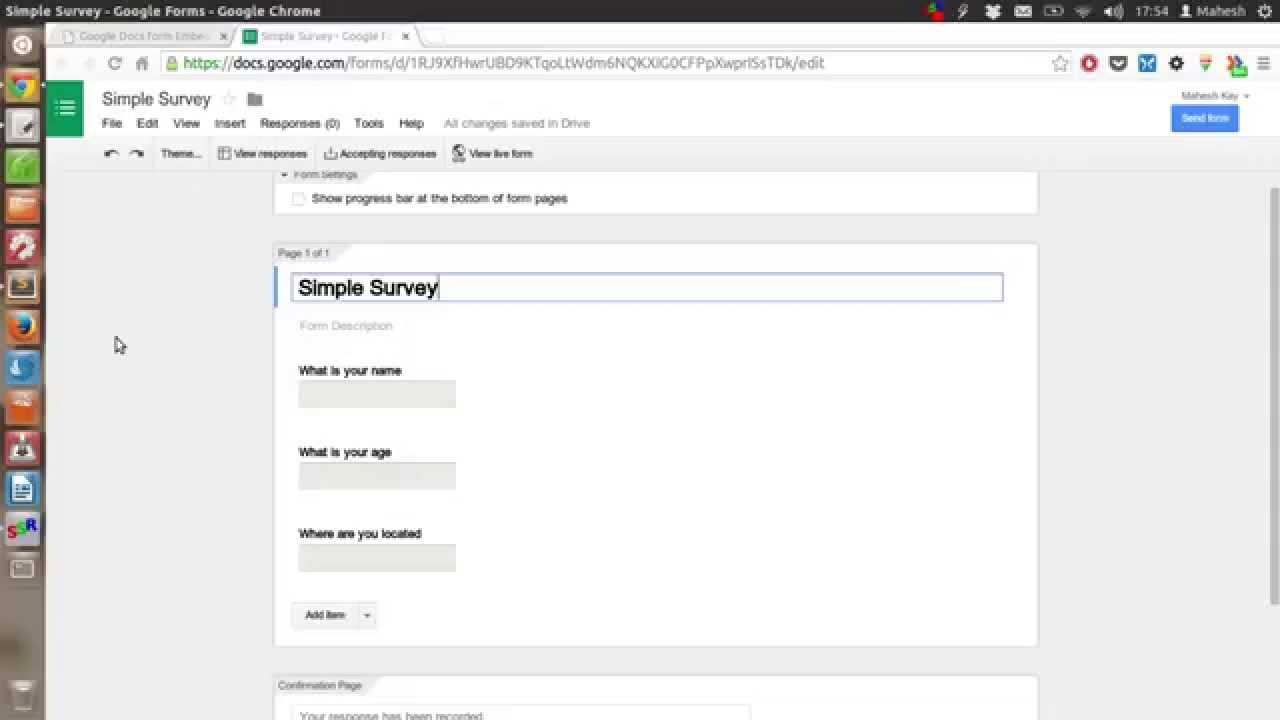The width and height of the screenshot is (1280, 720).
Task: Open the Insert menu
Action: (230, 123)
